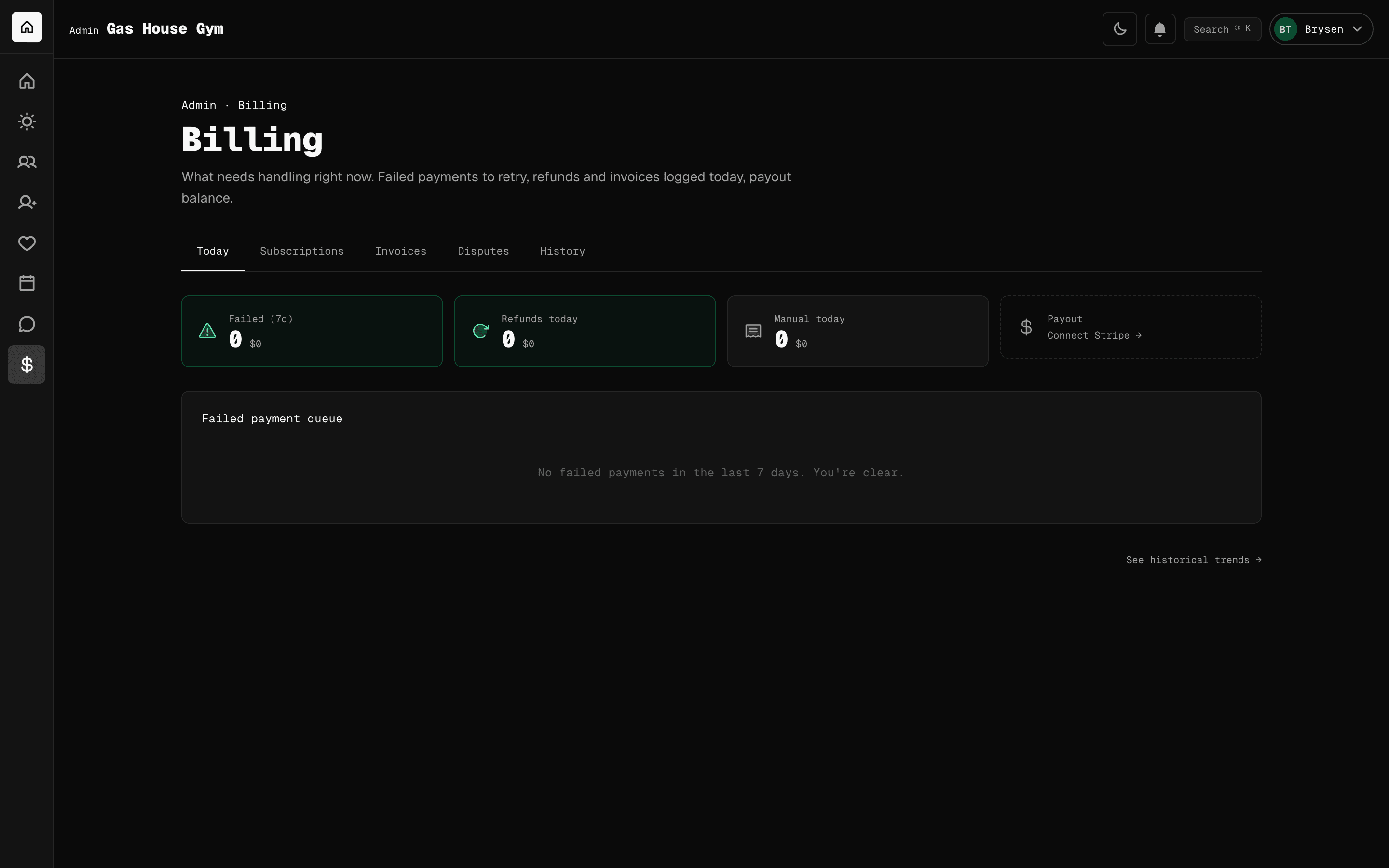This screenshot has width=1389, height=868.
Task: Click the 'No failed payments' empty message
Action: [721, 473]
